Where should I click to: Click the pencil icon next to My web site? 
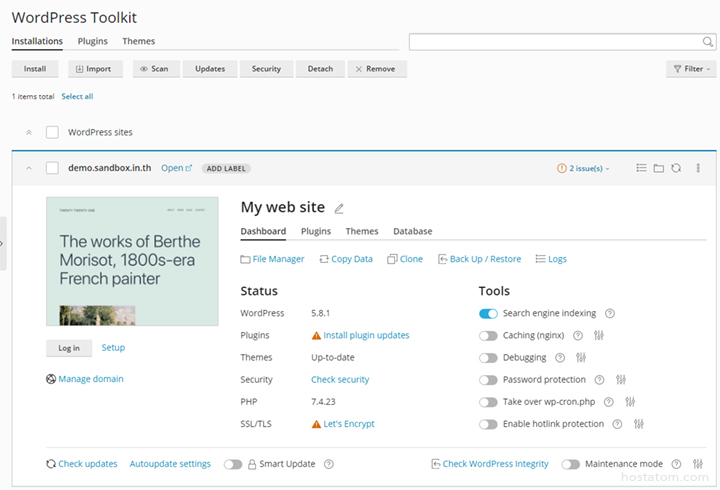[339, 208]
